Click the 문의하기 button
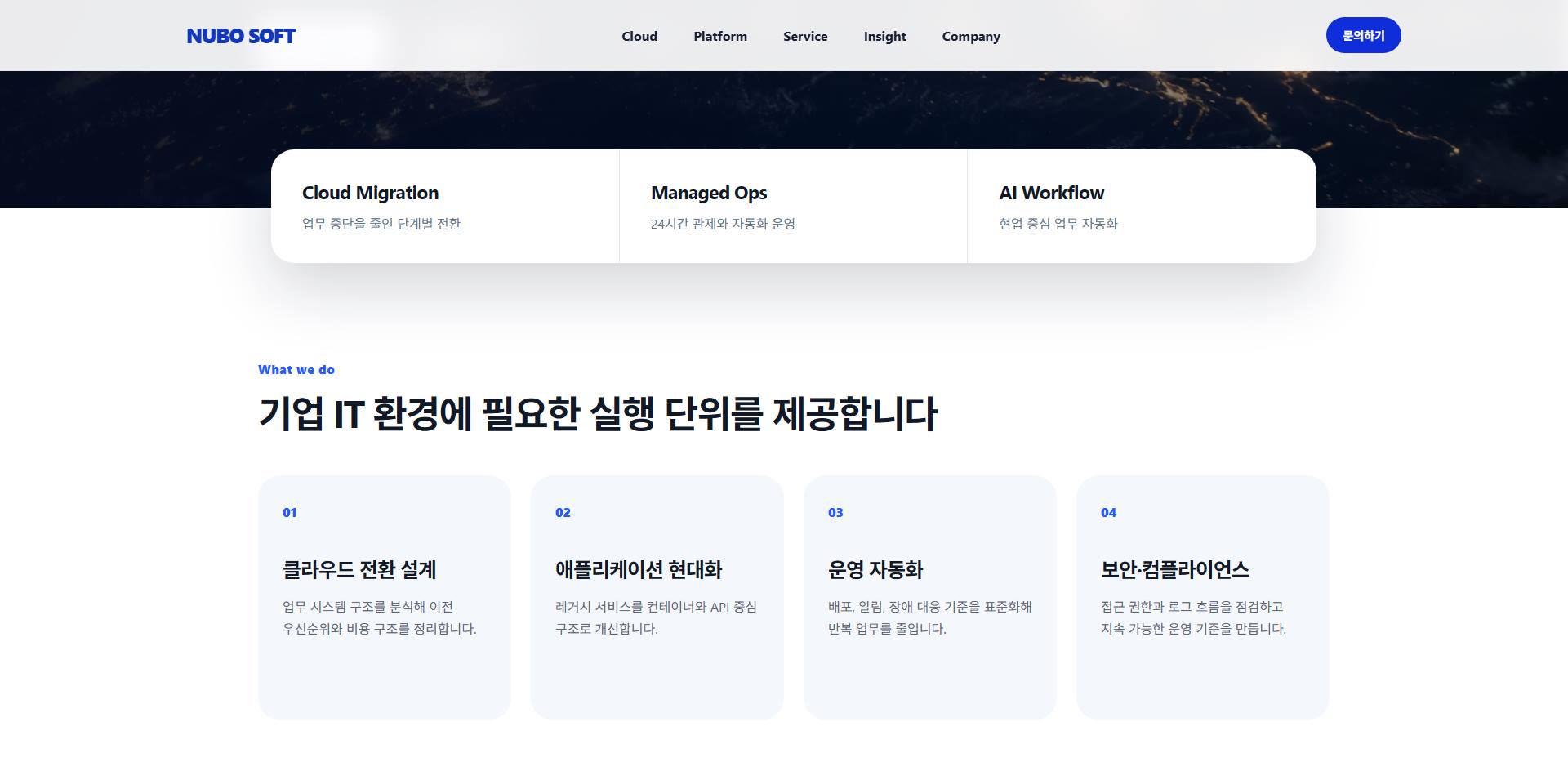The image size is (1568, 784). coord(1363,35)
